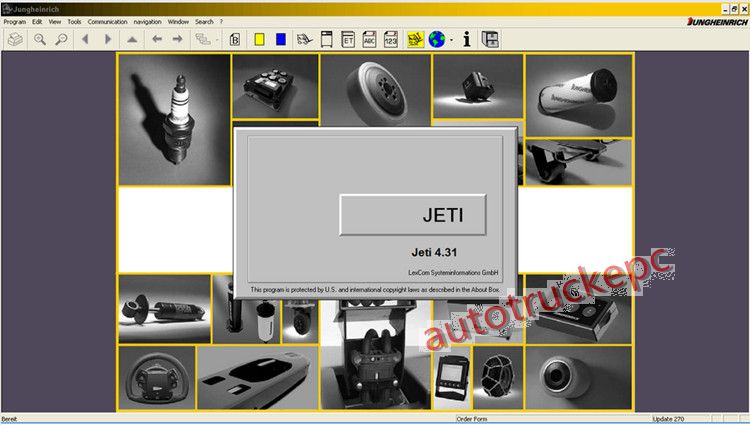Click the '123' number search icon

(x=391, y=39)
